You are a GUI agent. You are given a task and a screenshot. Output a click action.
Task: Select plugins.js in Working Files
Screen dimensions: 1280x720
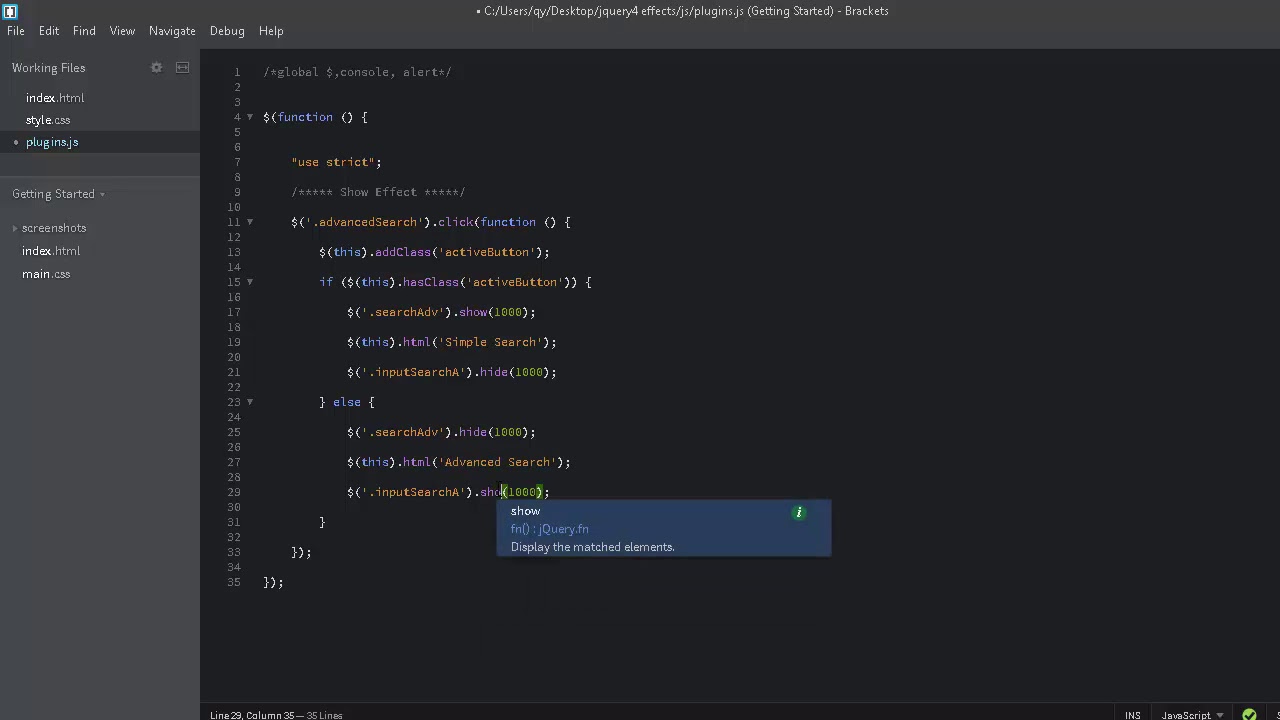click(x=52, y=142)
